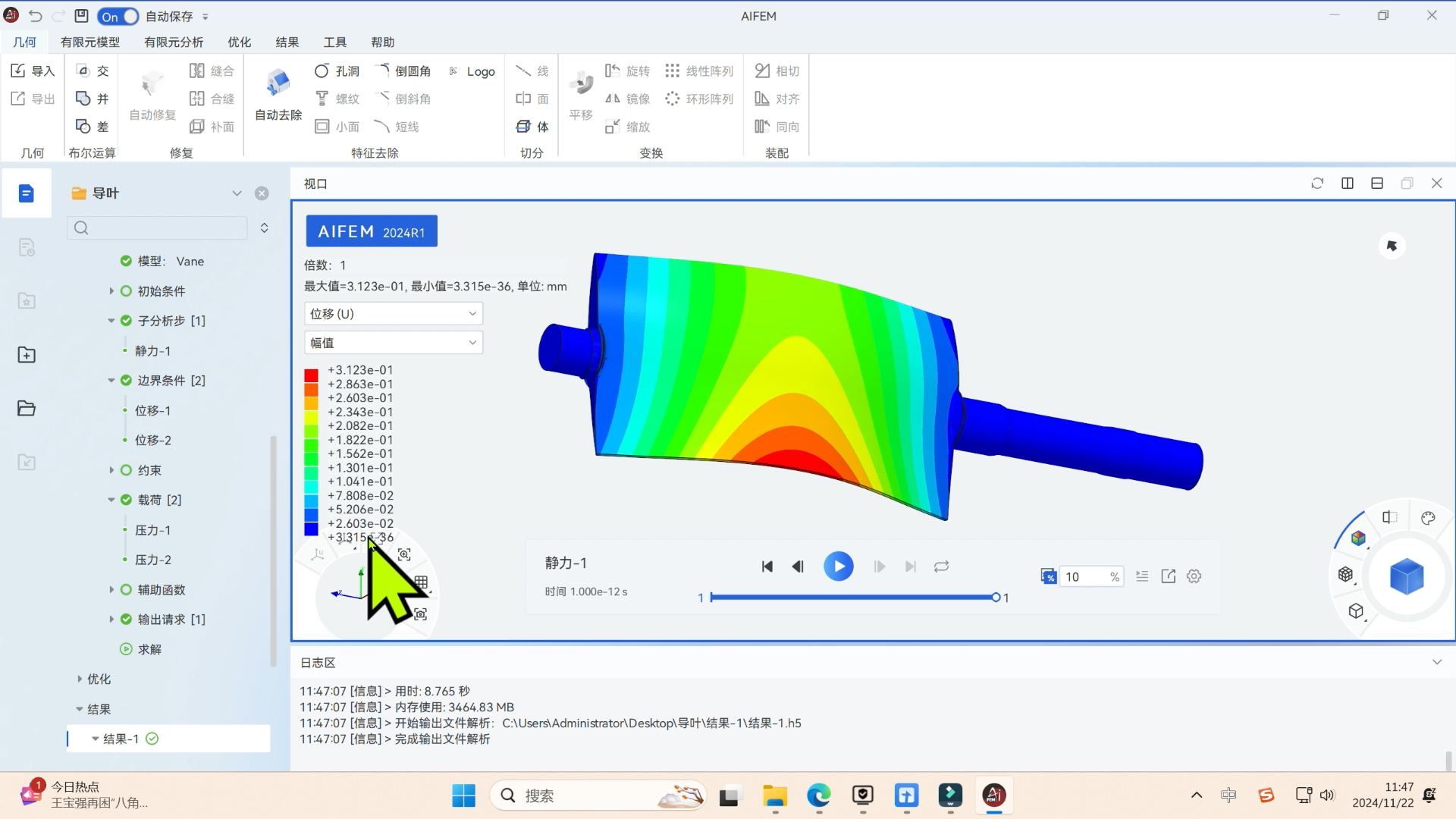Open the 结果 menu tab
The image size is (1456, 819).
(x=287, y=42)
